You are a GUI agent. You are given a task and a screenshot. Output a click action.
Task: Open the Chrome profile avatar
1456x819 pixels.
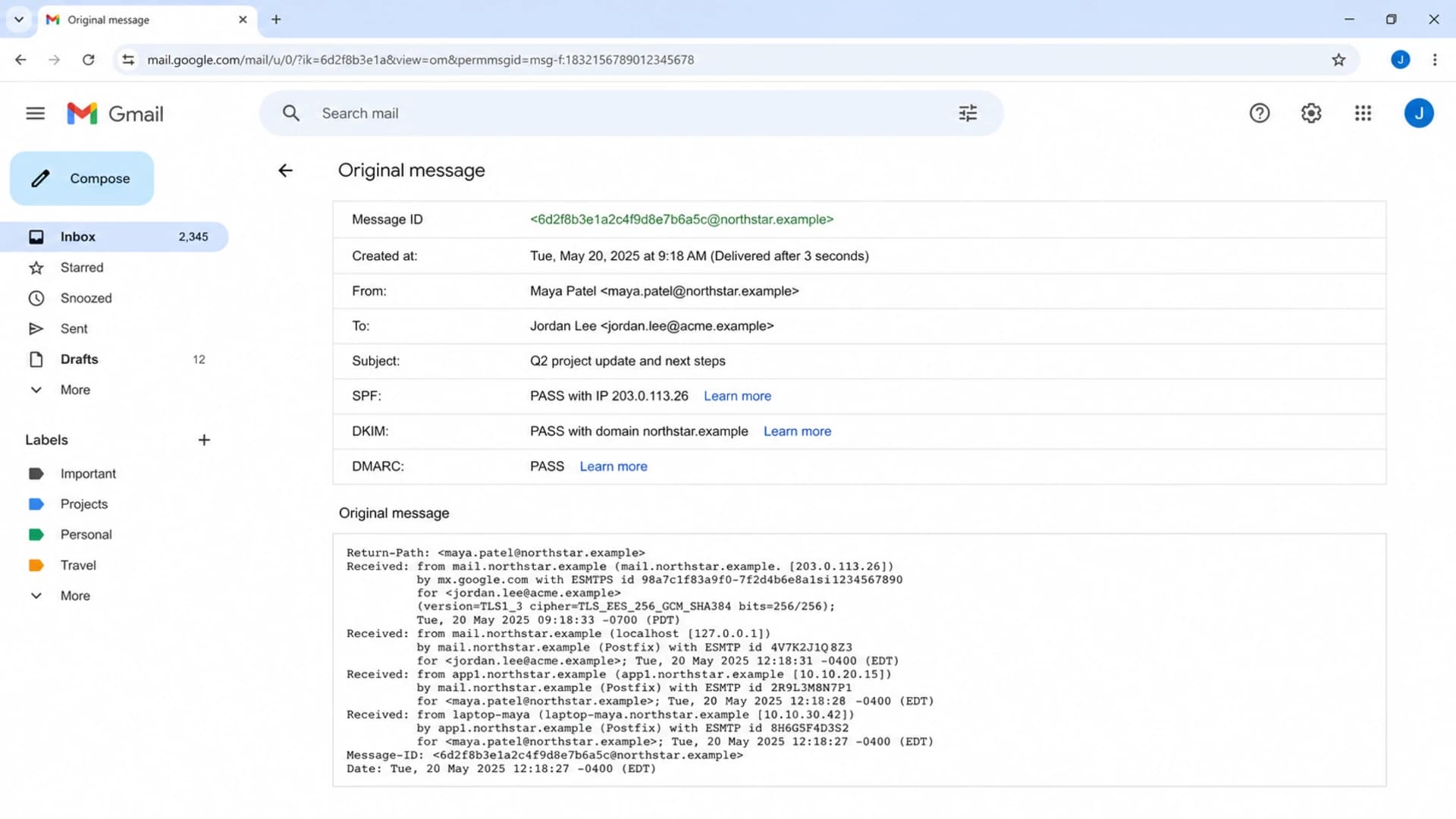(x=1400, y=60)
